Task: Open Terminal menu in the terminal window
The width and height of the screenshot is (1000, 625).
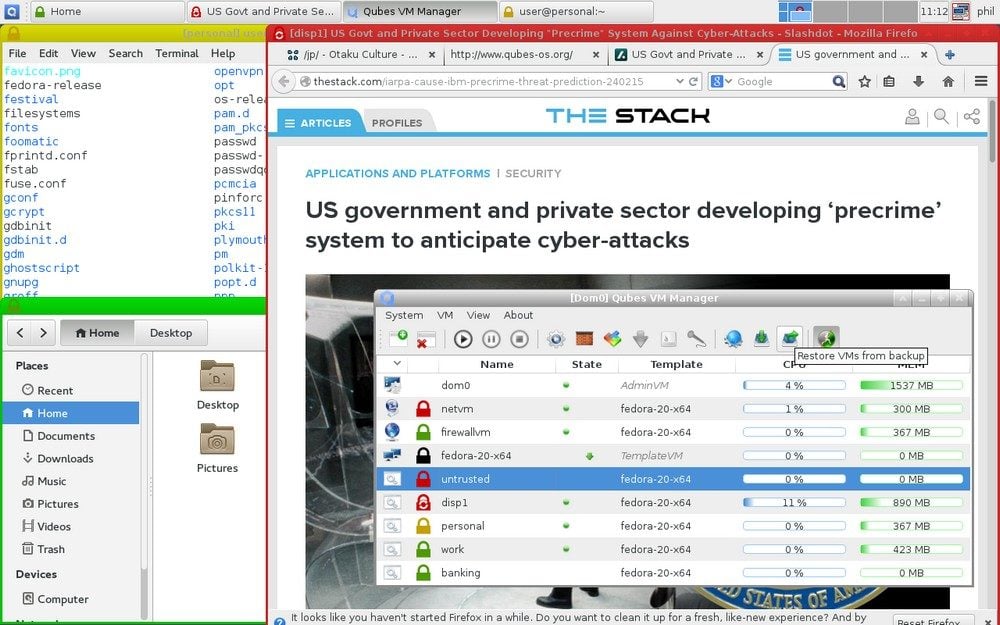Action: coord(177,54)
